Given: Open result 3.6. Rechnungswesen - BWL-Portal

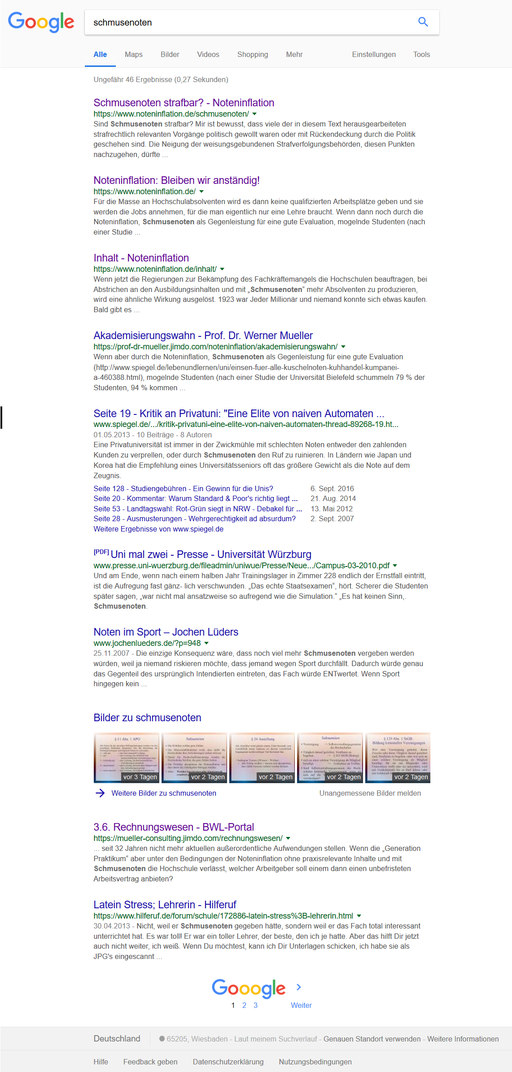Looking at the screenshot, I should coord(174,827).
